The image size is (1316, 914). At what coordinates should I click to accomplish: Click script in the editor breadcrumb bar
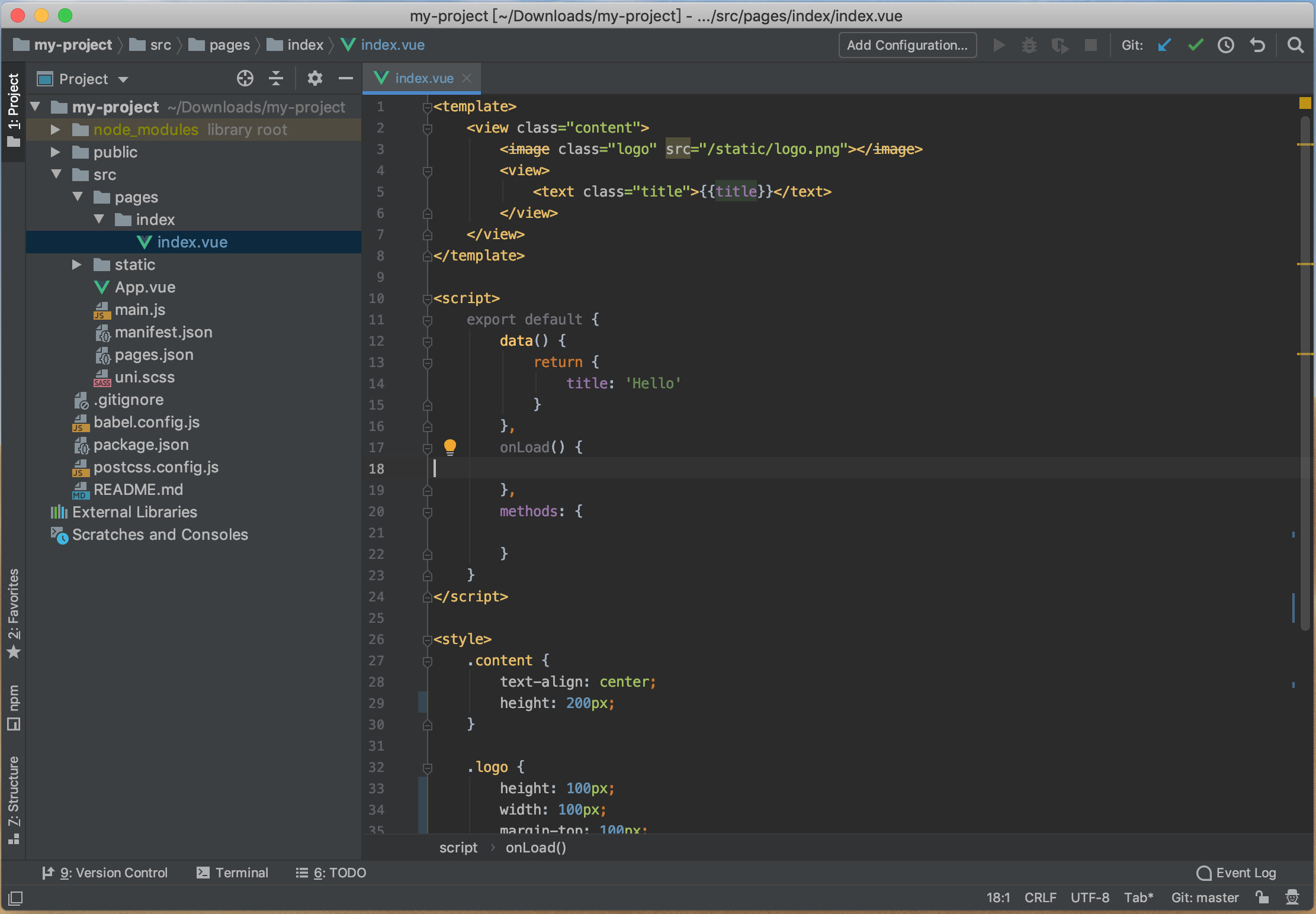click(458, 848)
